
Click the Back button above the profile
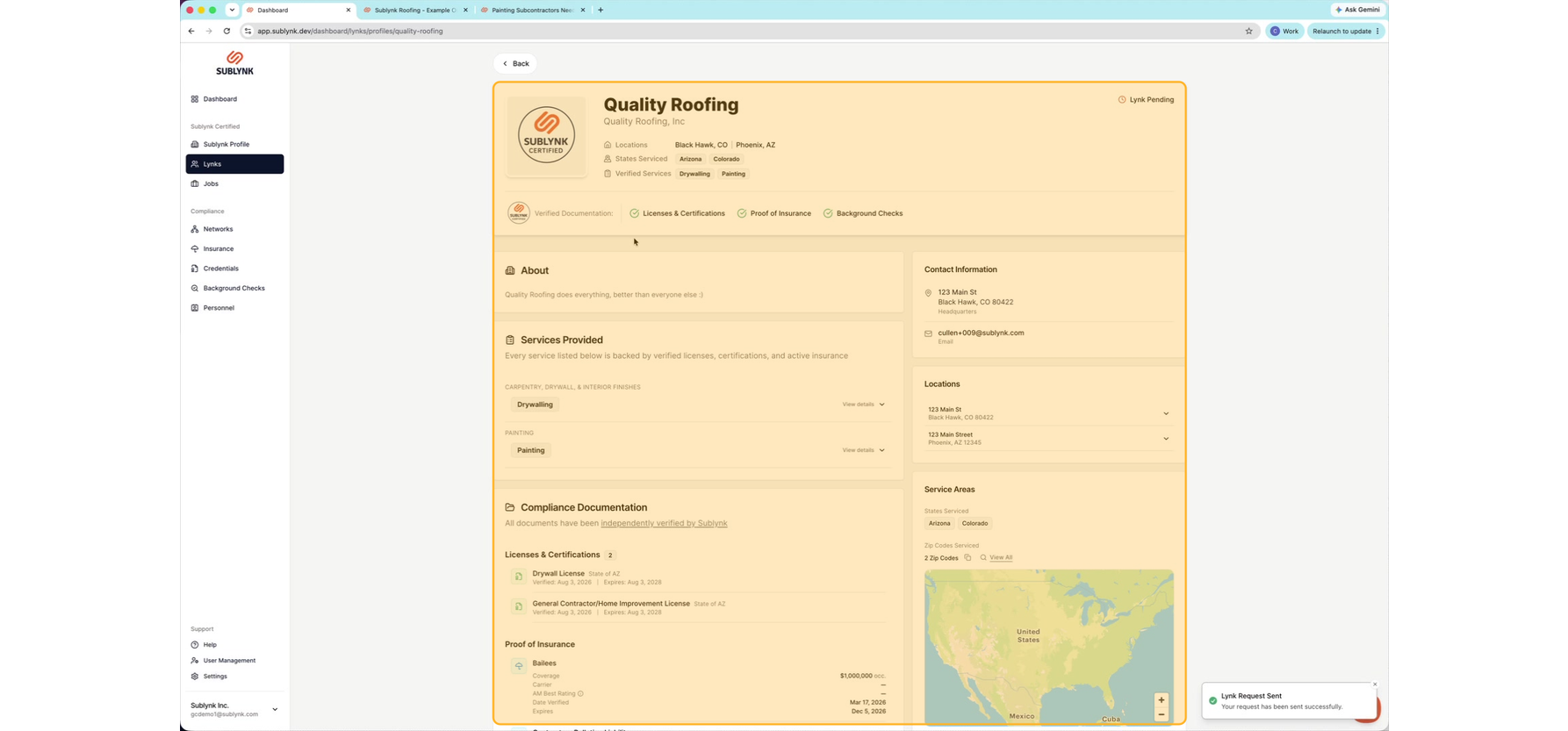point(515,63)
